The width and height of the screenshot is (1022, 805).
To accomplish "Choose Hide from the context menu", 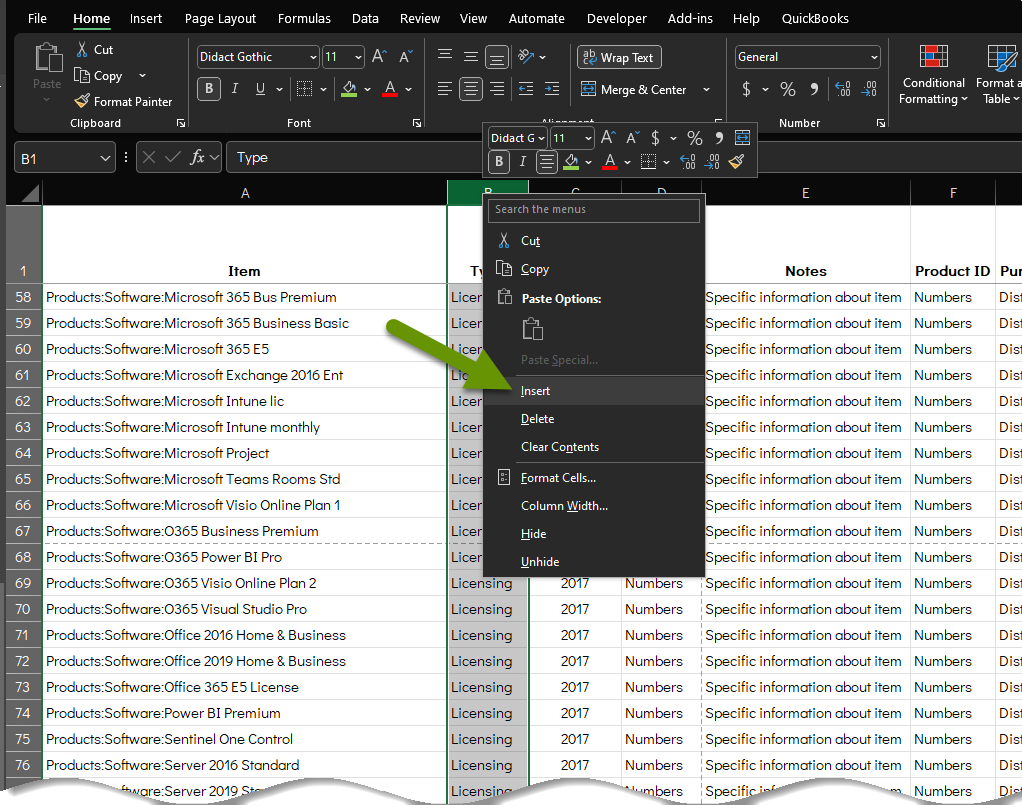I will coord(533,533).
